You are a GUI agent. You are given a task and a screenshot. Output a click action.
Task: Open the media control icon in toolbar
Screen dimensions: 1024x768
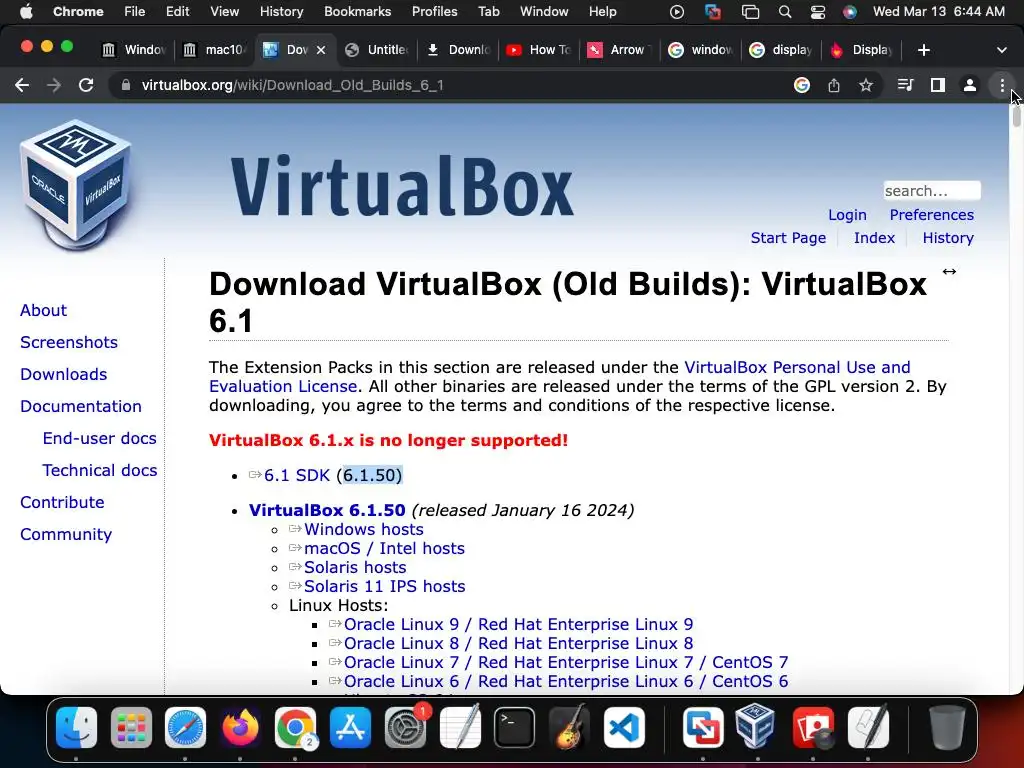[x=905, y=85]
